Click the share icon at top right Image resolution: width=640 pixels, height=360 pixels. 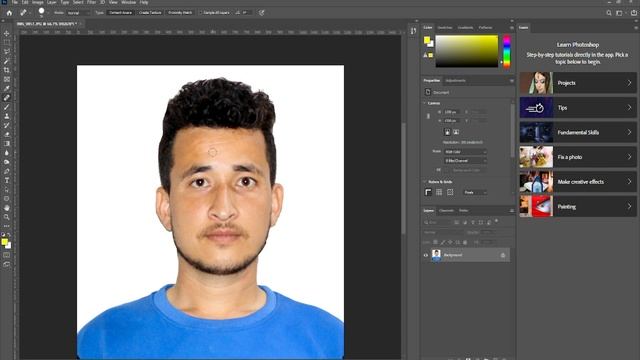pyautogui.click(x=633, y=13)
